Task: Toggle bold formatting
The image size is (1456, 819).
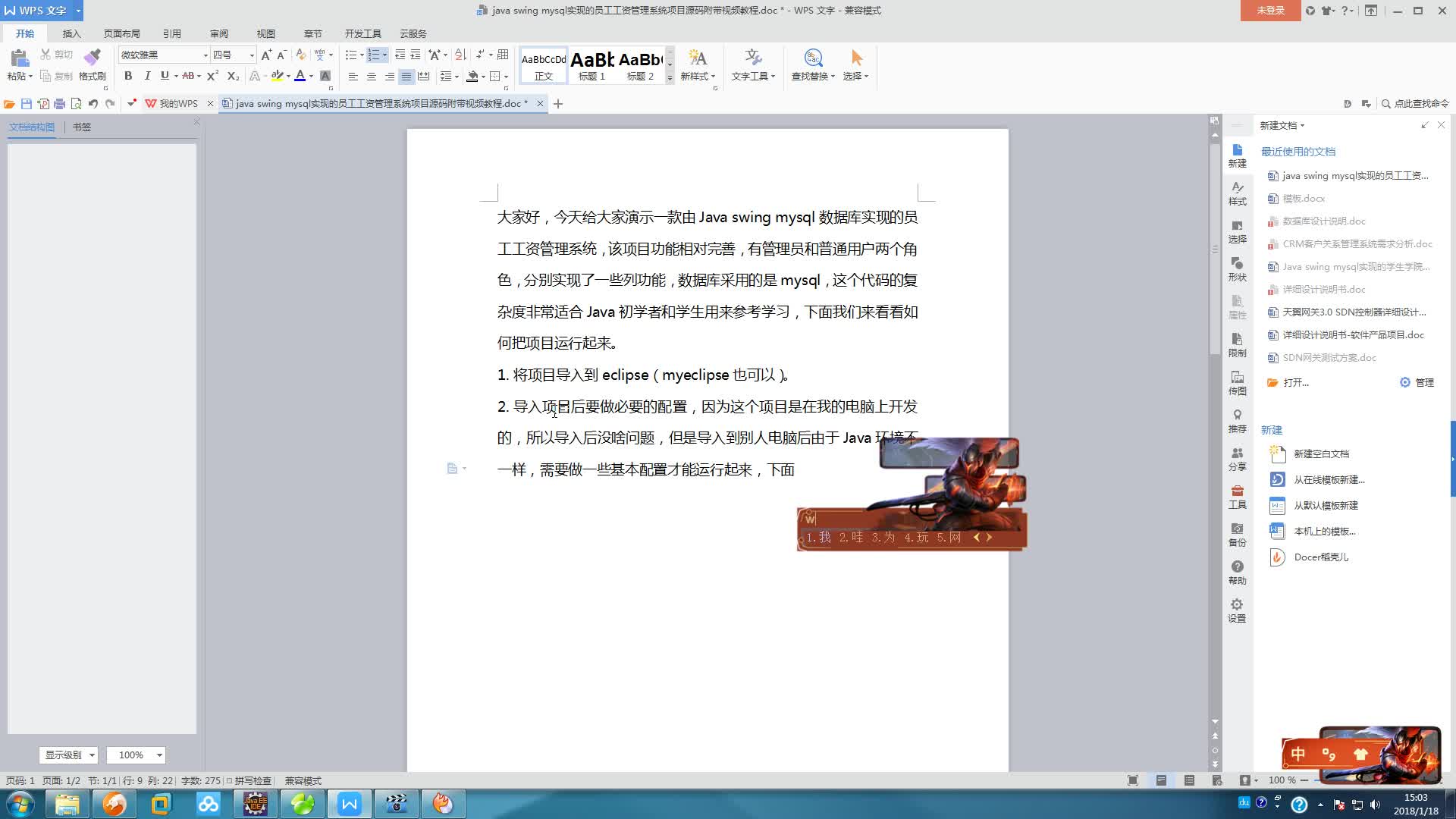Action: (127, 76)
